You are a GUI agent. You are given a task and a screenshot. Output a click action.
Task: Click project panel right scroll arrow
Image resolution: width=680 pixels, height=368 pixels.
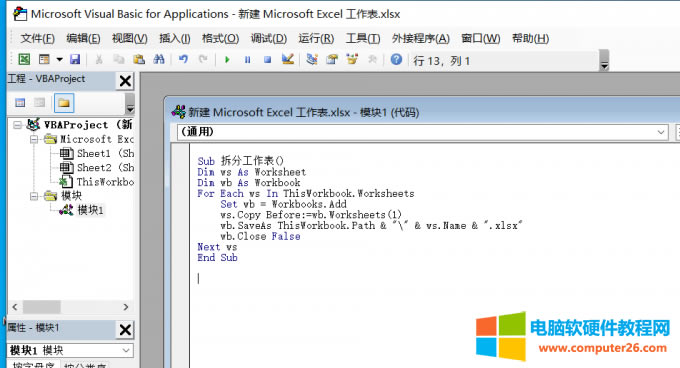126,307
